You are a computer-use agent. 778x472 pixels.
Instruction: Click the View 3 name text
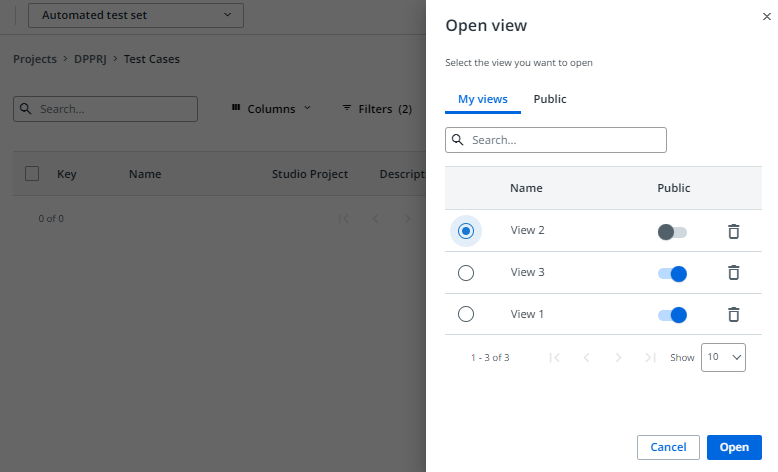click(x=527, y=272)
